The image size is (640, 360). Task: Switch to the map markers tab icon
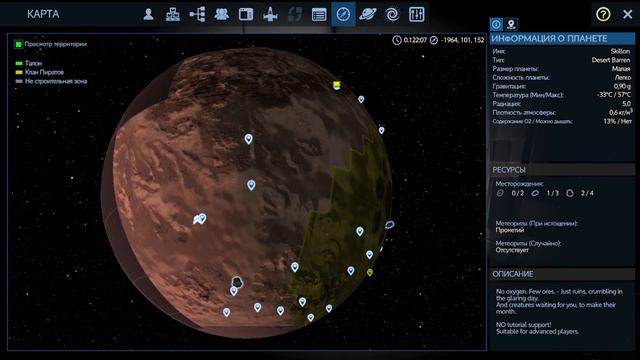pos(511,24)
